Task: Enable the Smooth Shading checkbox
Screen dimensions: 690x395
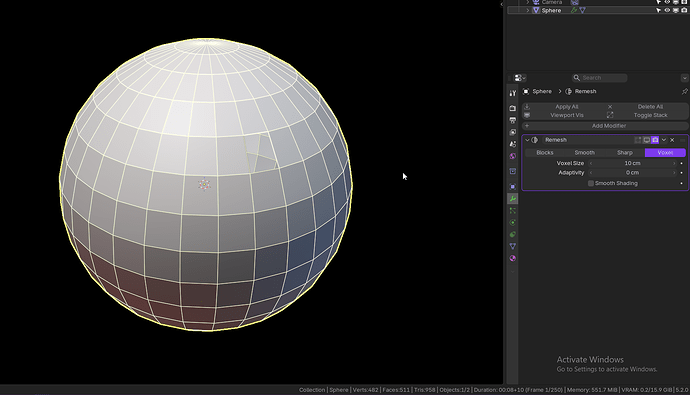Action: [591, 183]
